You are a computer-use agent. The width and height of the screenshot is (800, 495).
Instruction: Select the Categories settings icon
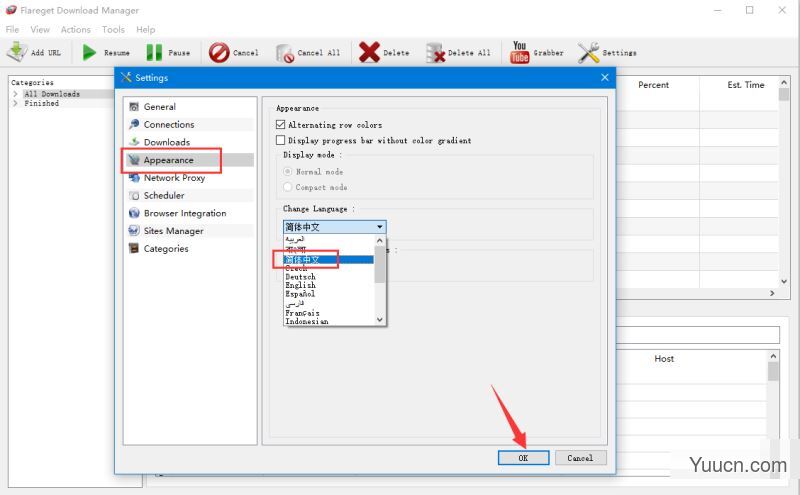point(134,249)
